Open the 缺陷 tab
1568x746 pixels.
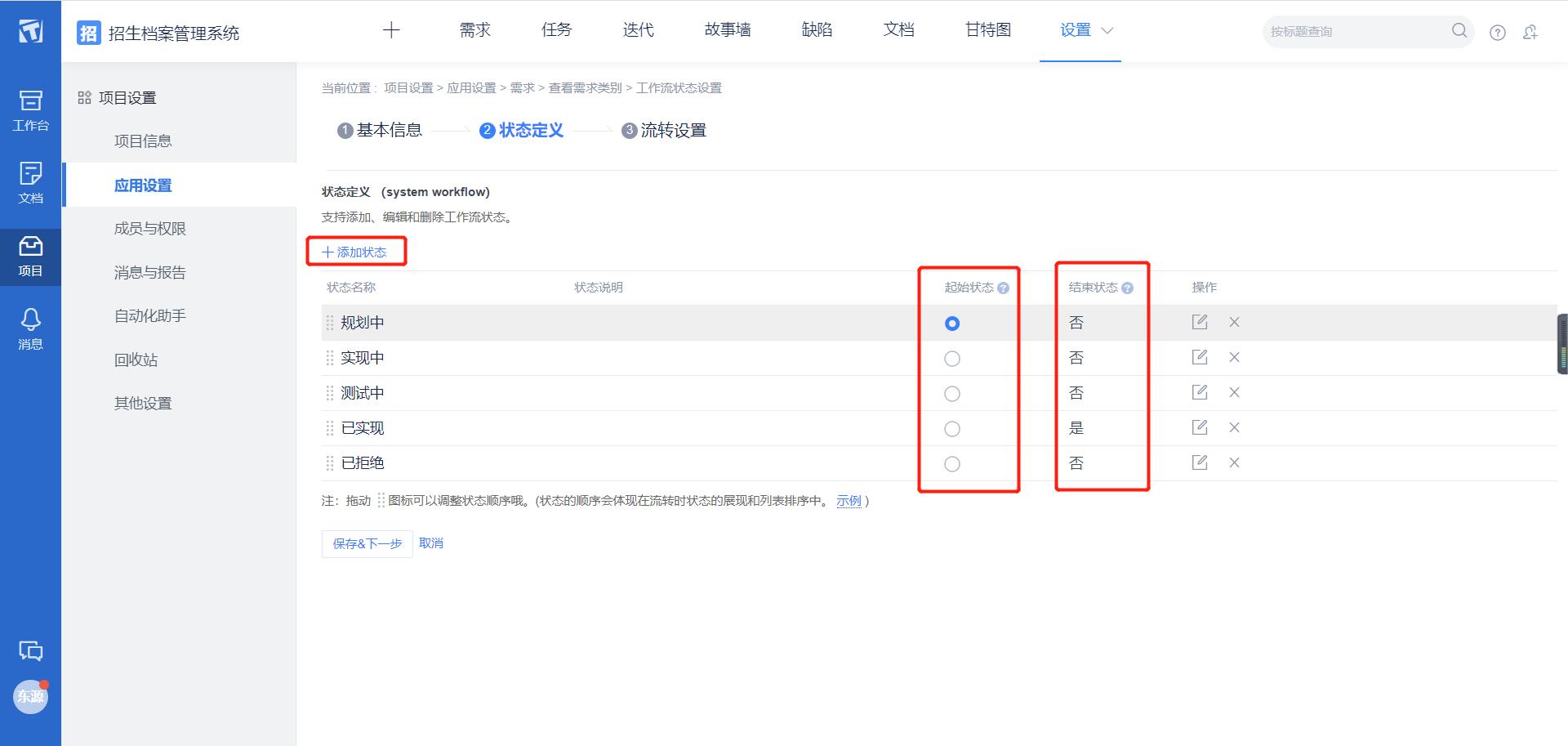(817, 30)
